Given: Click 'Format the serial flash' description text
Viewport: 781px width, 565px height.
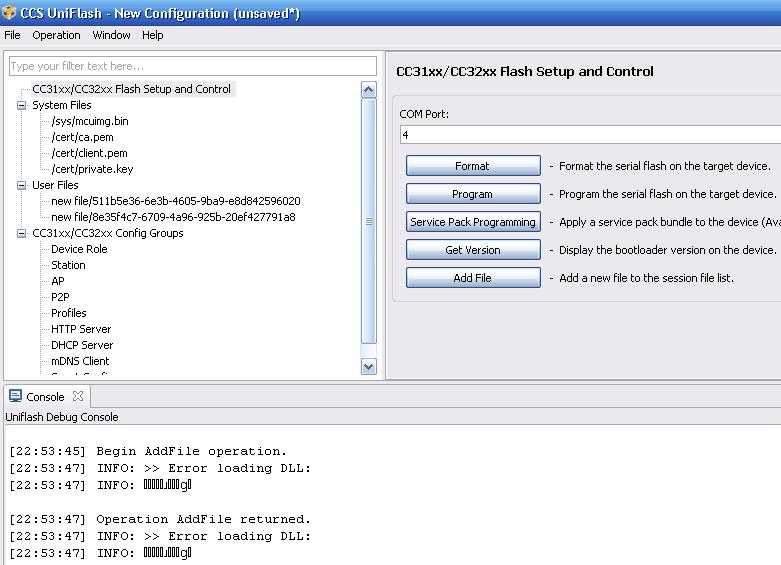Looking at the screenshot, I should tap(664, 166).
